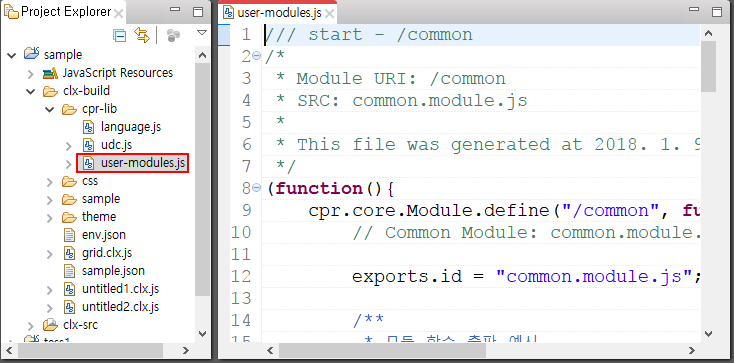Expand the sample subfolder
The height and width of the screenshot is (363, 734).
coord(50,200)
